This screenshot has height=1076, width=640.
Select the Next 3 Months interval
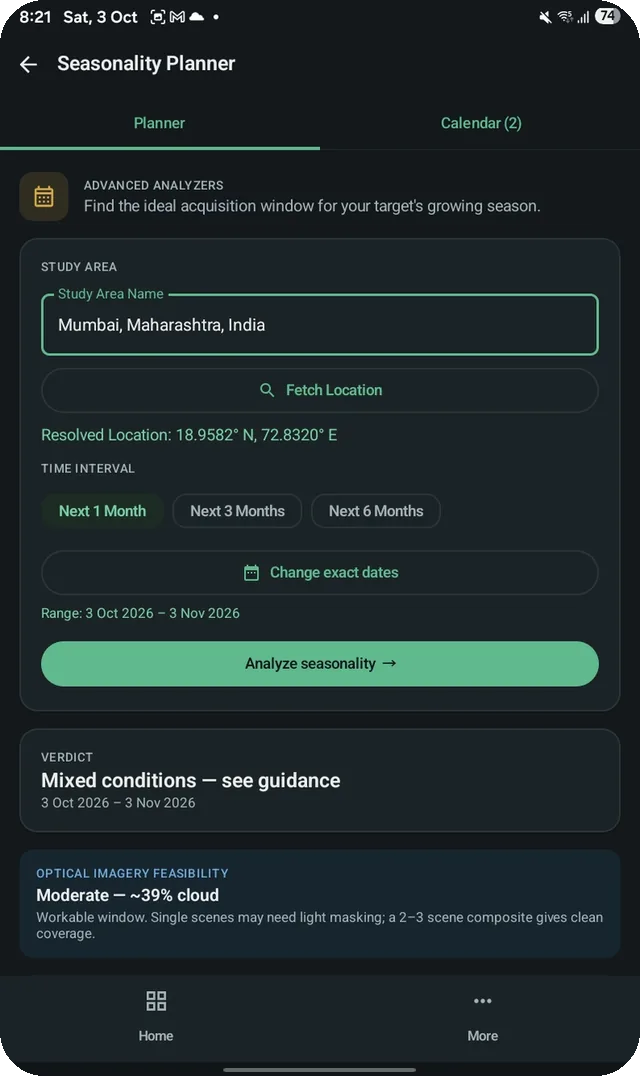coord(237,511)
